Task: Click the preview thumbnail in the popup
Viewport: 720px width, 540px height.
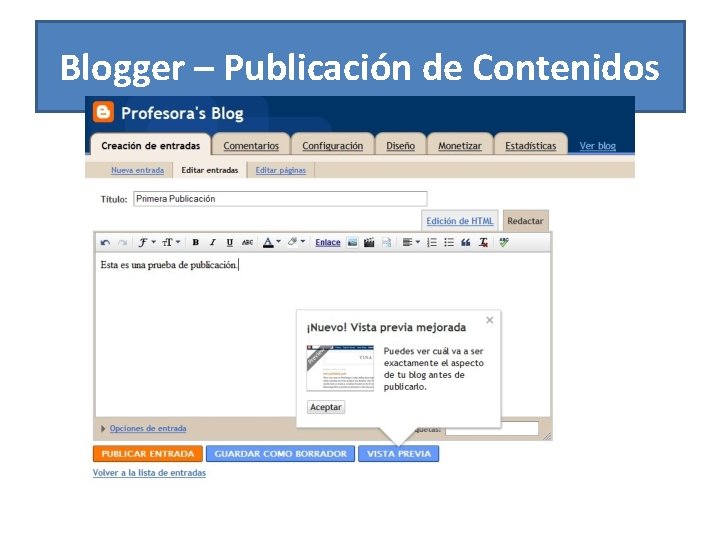Action: pos(340,368)
